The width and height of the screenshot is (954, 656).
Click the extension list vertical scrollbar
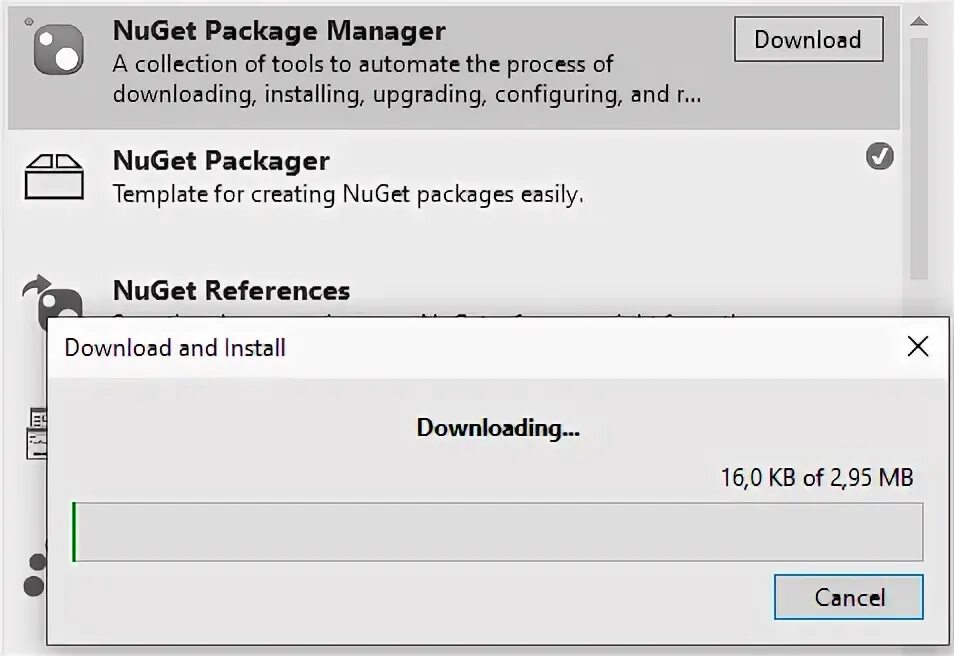(x=918, y=150)
